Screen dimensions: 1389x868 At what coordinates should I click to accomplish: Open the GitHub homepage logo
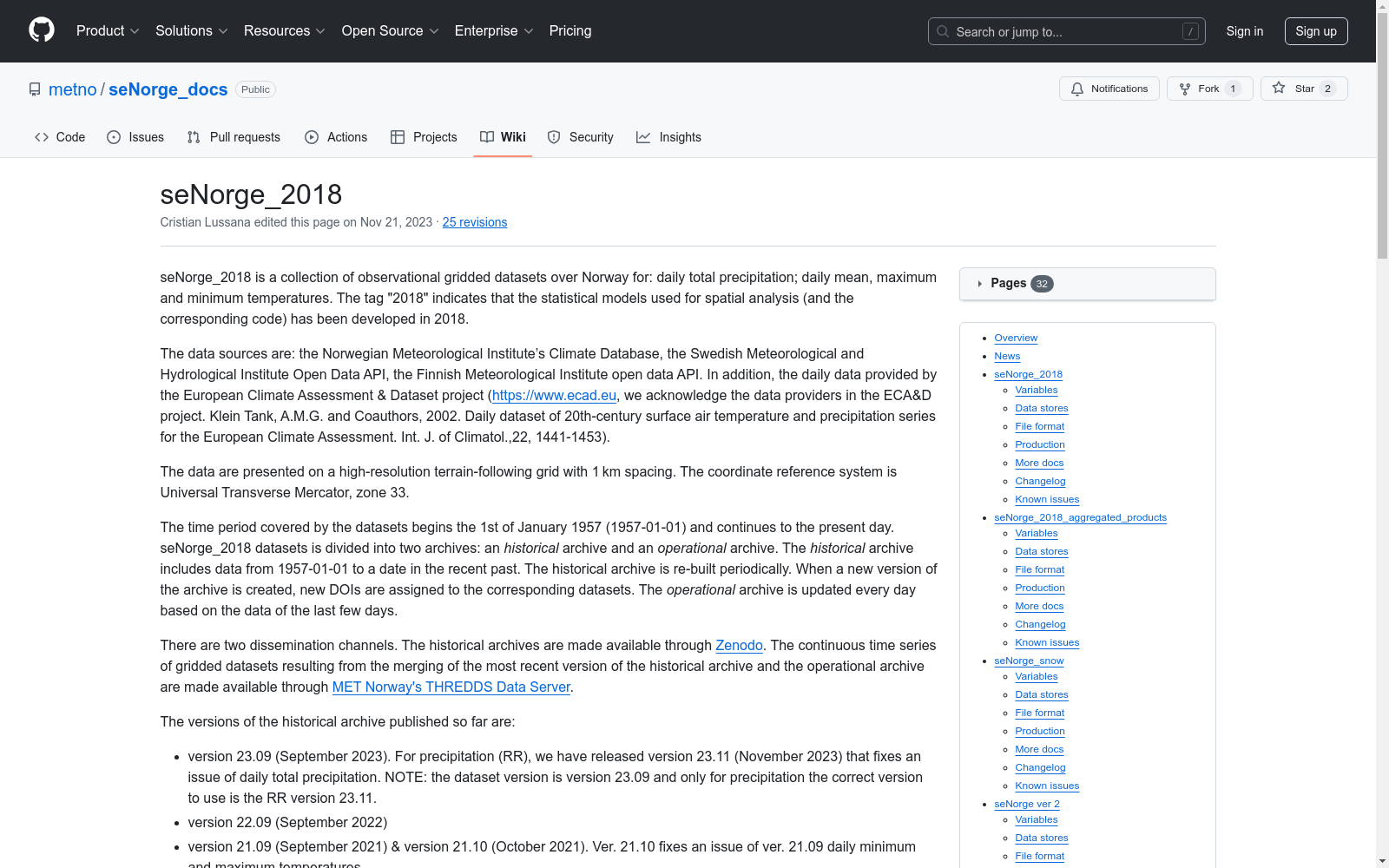42,30
